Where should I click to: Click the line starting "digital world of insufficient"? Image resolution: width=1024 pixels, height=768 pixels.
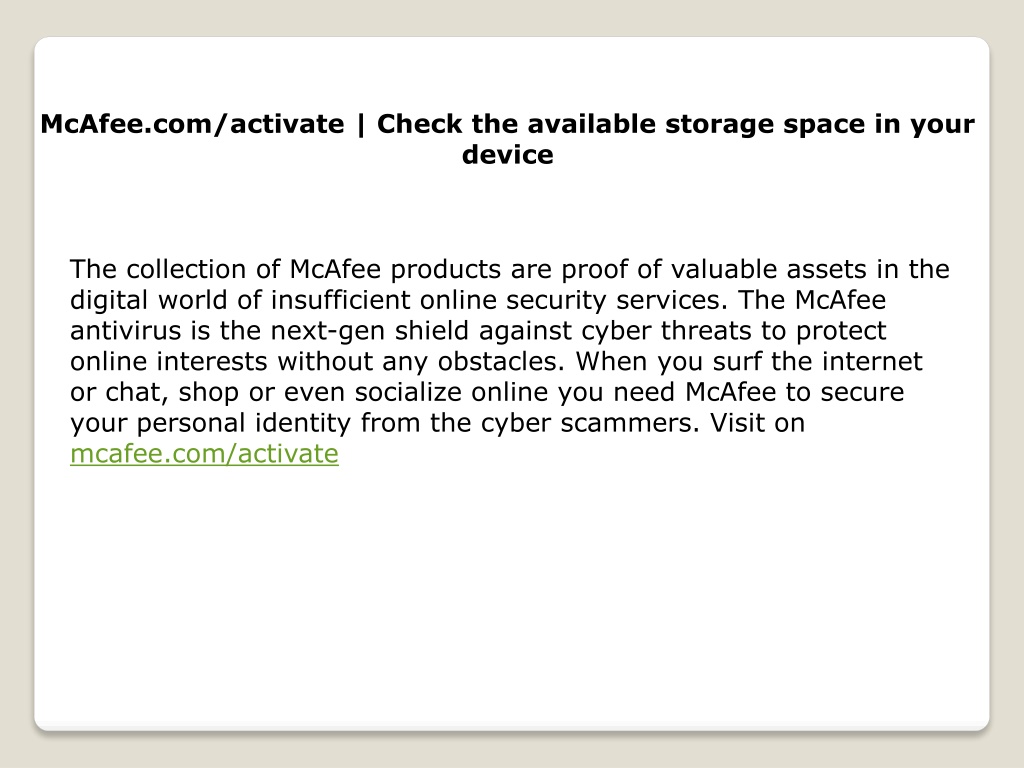[x=478, y=300]
